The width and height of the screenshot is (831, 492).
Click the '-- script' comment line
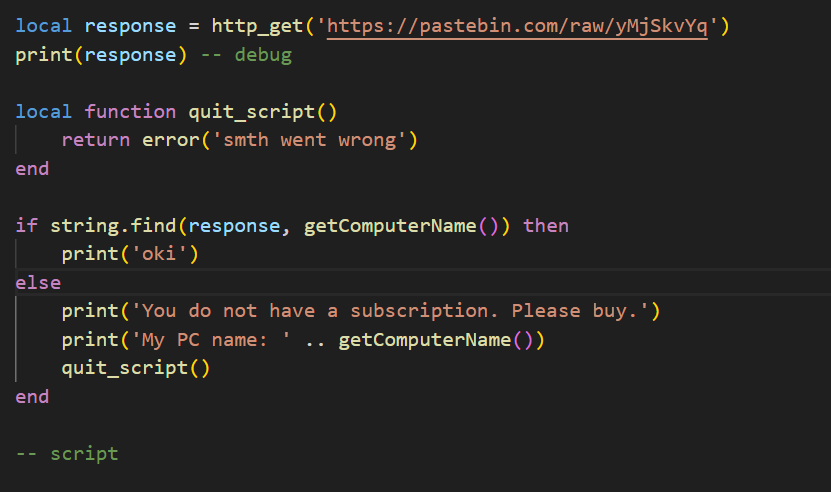67,454
